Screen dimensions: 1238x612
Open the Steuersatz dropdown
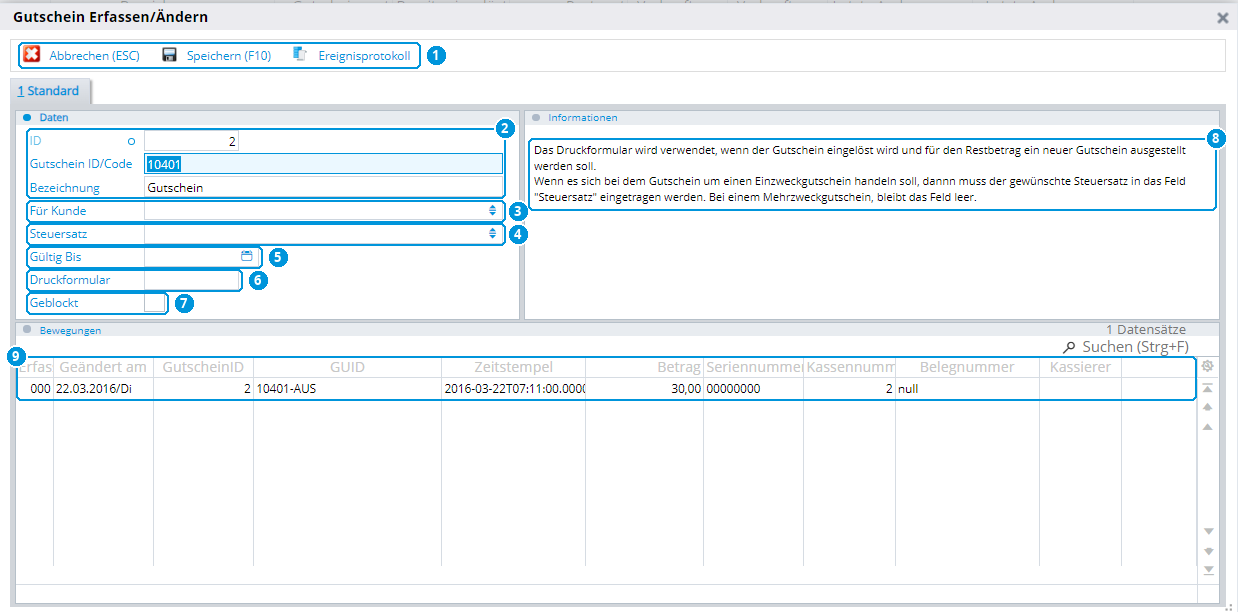[492, 233]
